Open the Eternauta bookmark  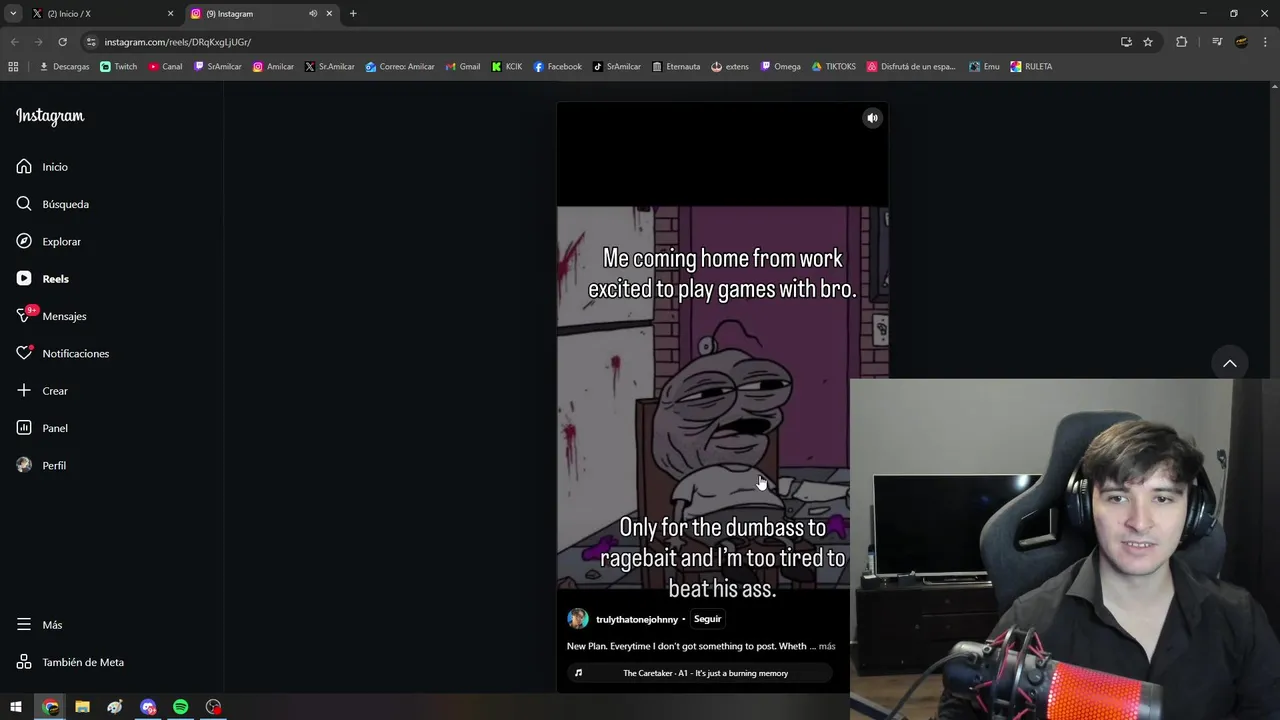coord(676,67)
